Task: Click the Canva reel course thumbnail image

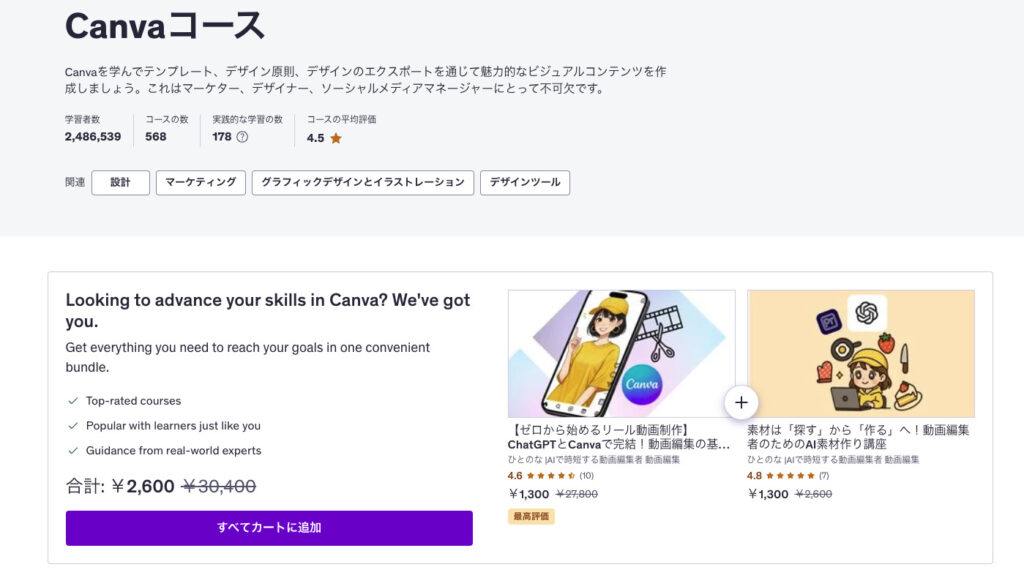Action: click(x=621, y=354)
